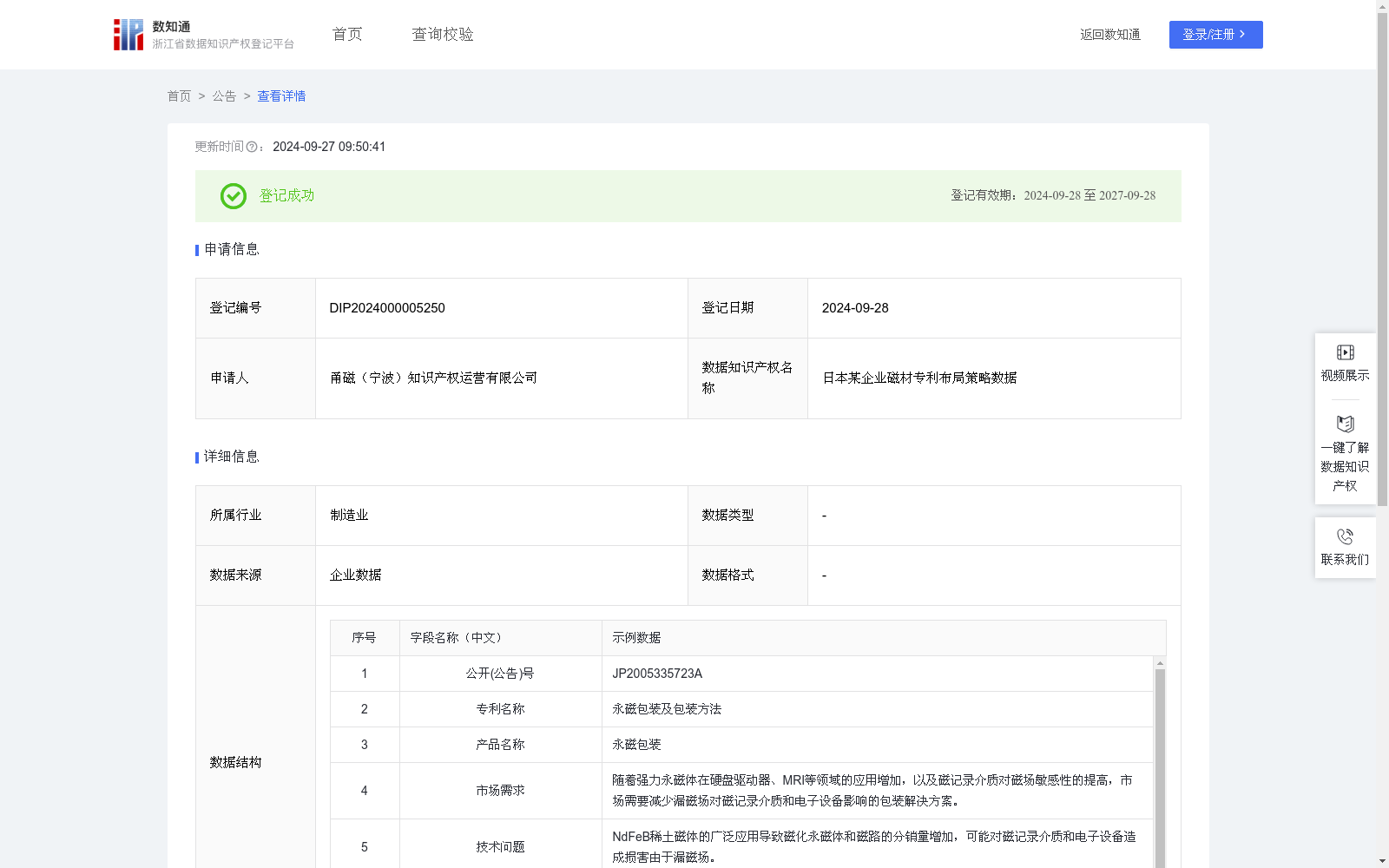
Task: Click the 示例数据 column header
Action: coord(636,638)
